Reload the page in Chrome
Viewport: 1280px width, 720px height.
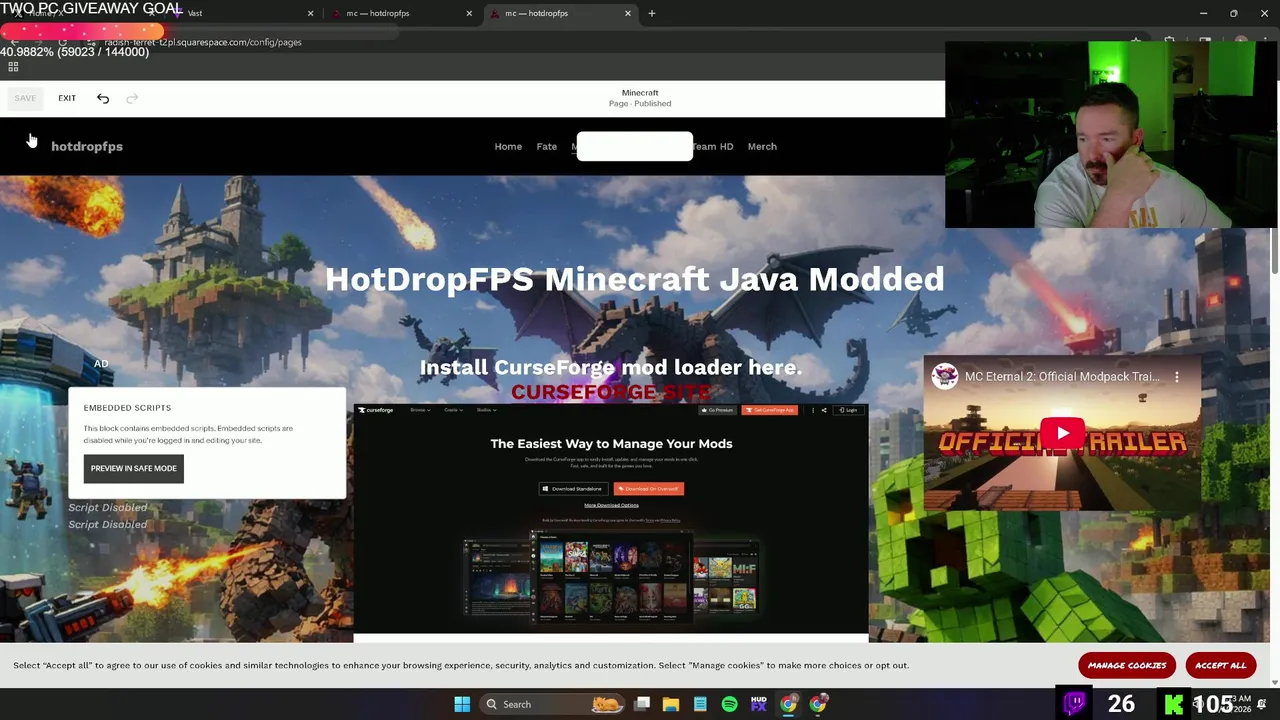click(x=62, y=42)
